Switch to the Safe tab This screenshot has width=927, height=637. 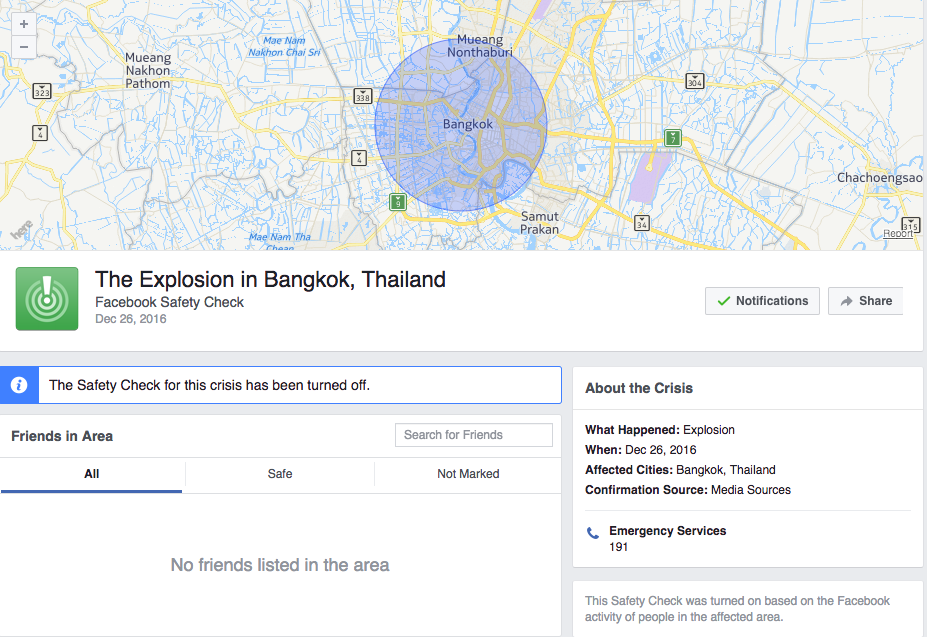pyautogui.click(x=280, y=474)
